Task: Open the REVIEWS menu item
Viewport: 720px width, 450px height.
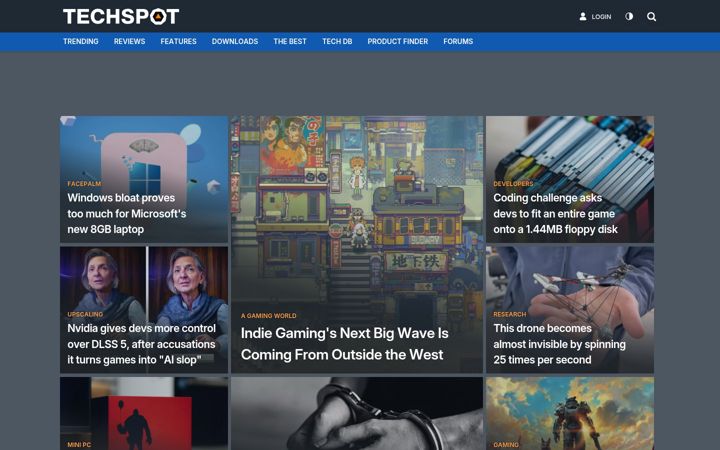Action: (x=129, y=41)
